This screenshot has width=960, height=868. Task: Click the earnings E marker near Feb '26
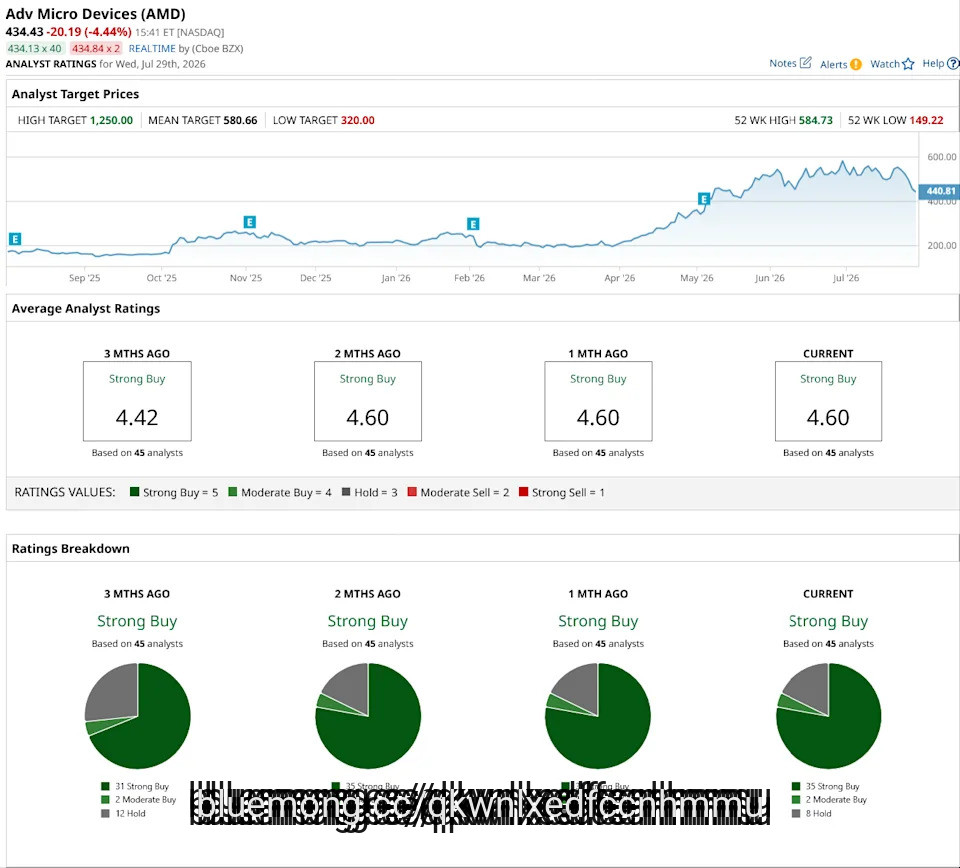tap(473, 224)
